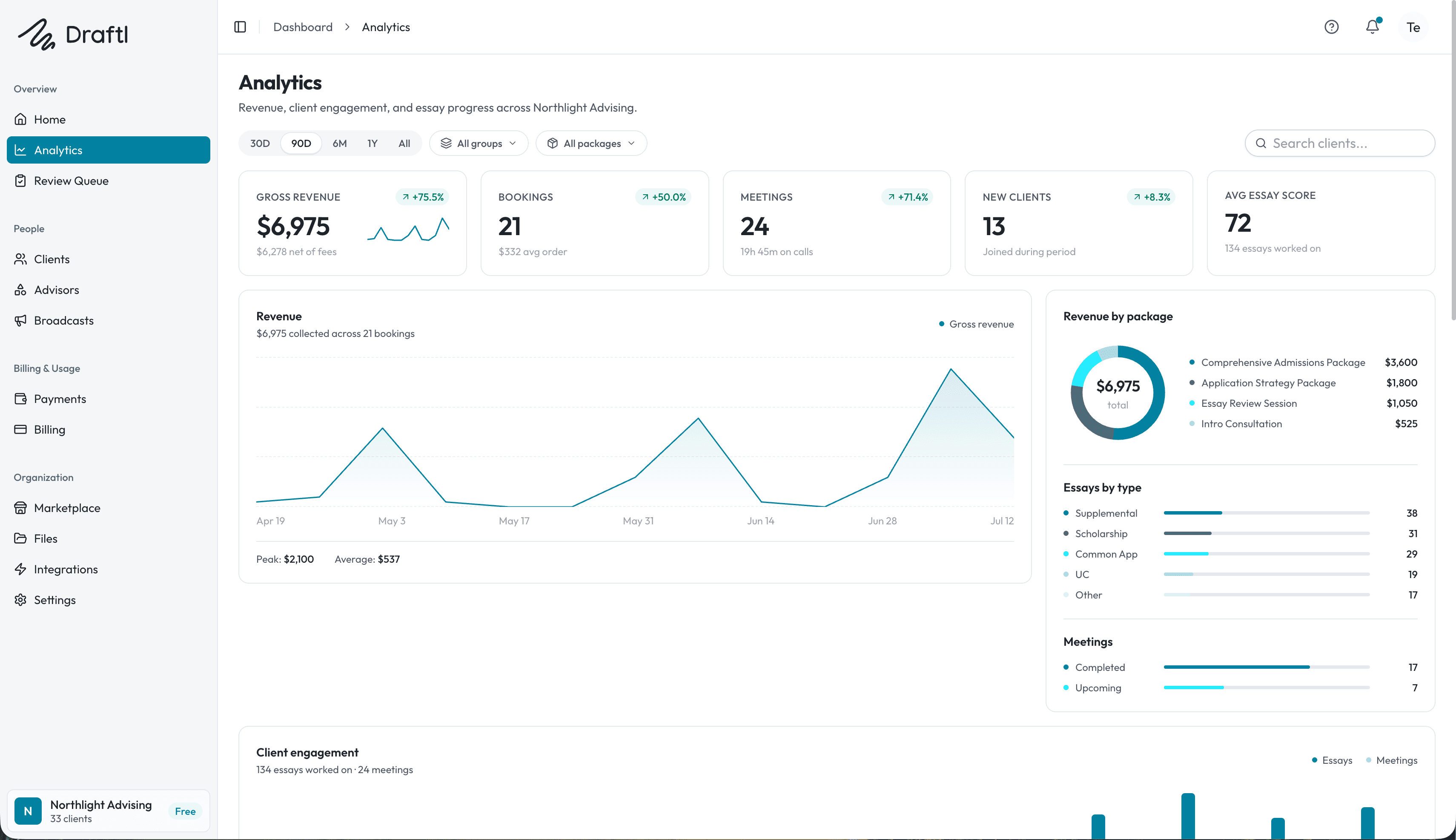1456x840 pixels.
Task: Toggle the Meetings legend in Client engagement
Action: pyautogui.click(x=1391, y=760)
